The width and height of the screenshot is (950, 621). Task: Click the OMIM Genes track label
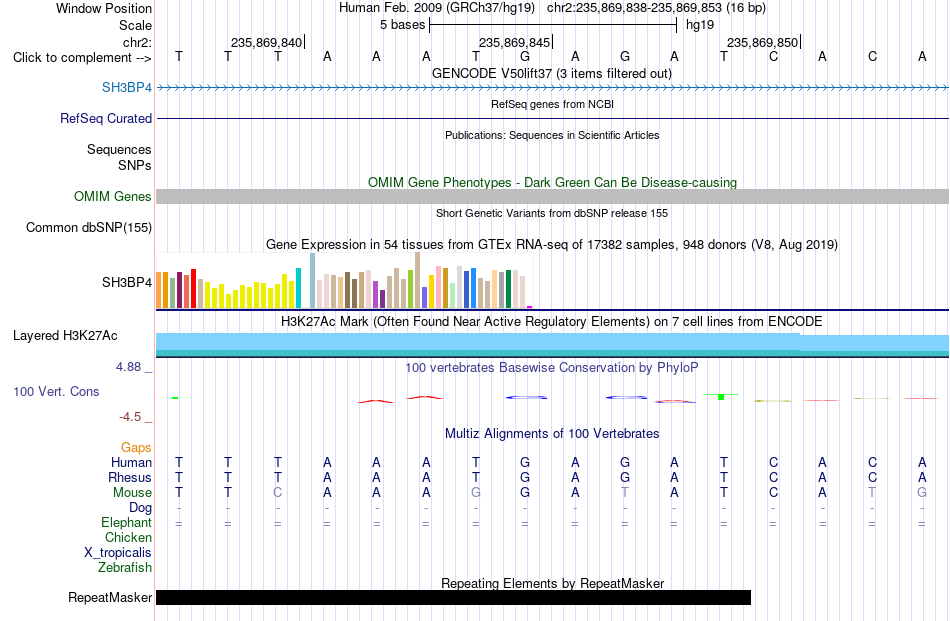pos(113,196)
